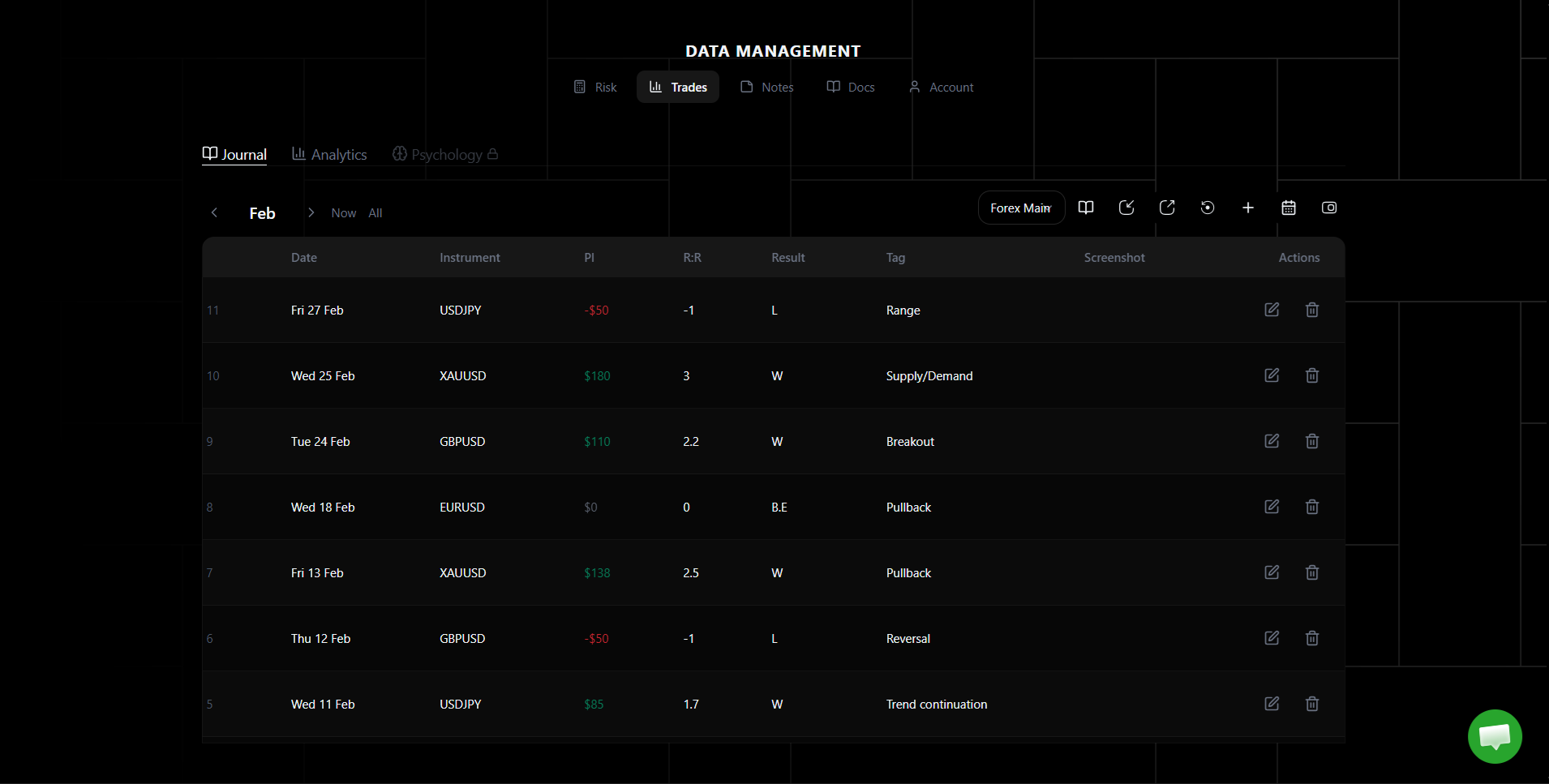Click the Now filter link
This screenshot has width=1549, height=784.
(343, 212)
